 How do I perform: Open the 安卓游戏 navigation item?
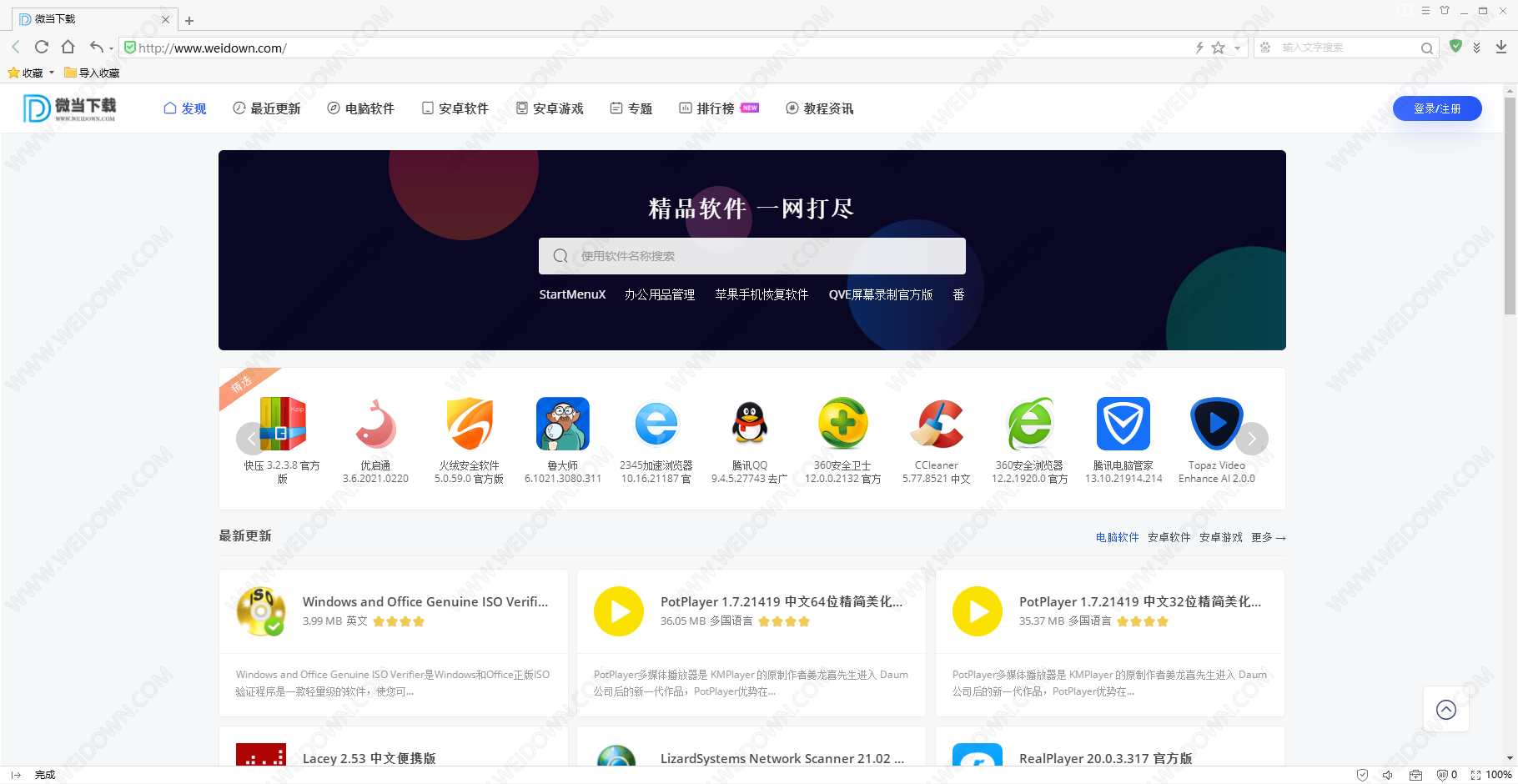coord(550,108)
